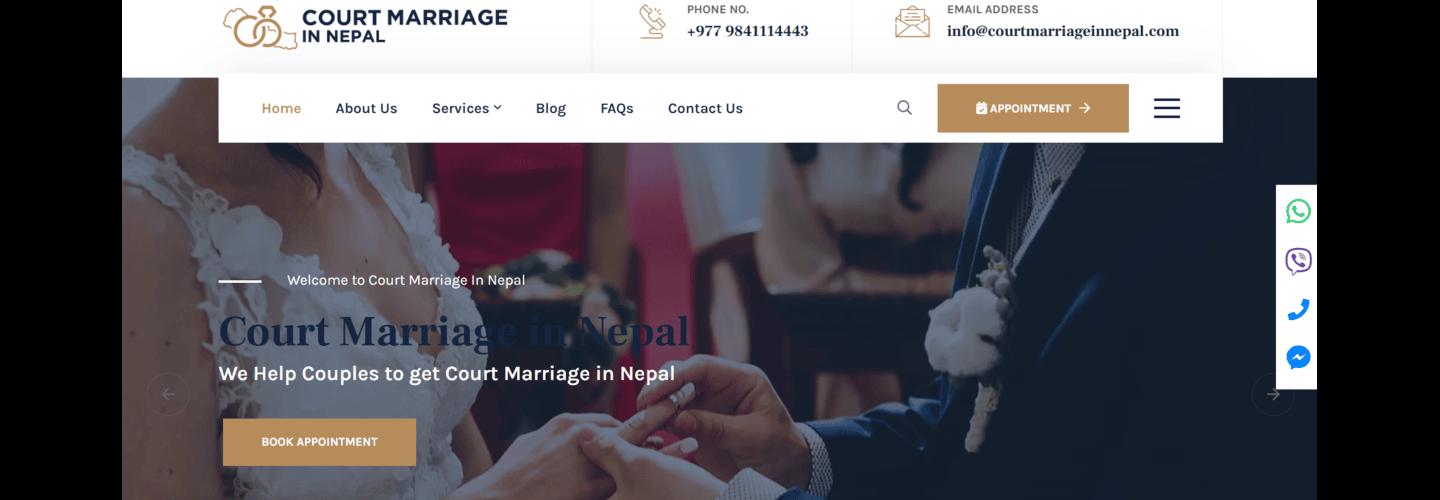
Task: Open the search magnifier icon
Action: click(x=904, y=108)
